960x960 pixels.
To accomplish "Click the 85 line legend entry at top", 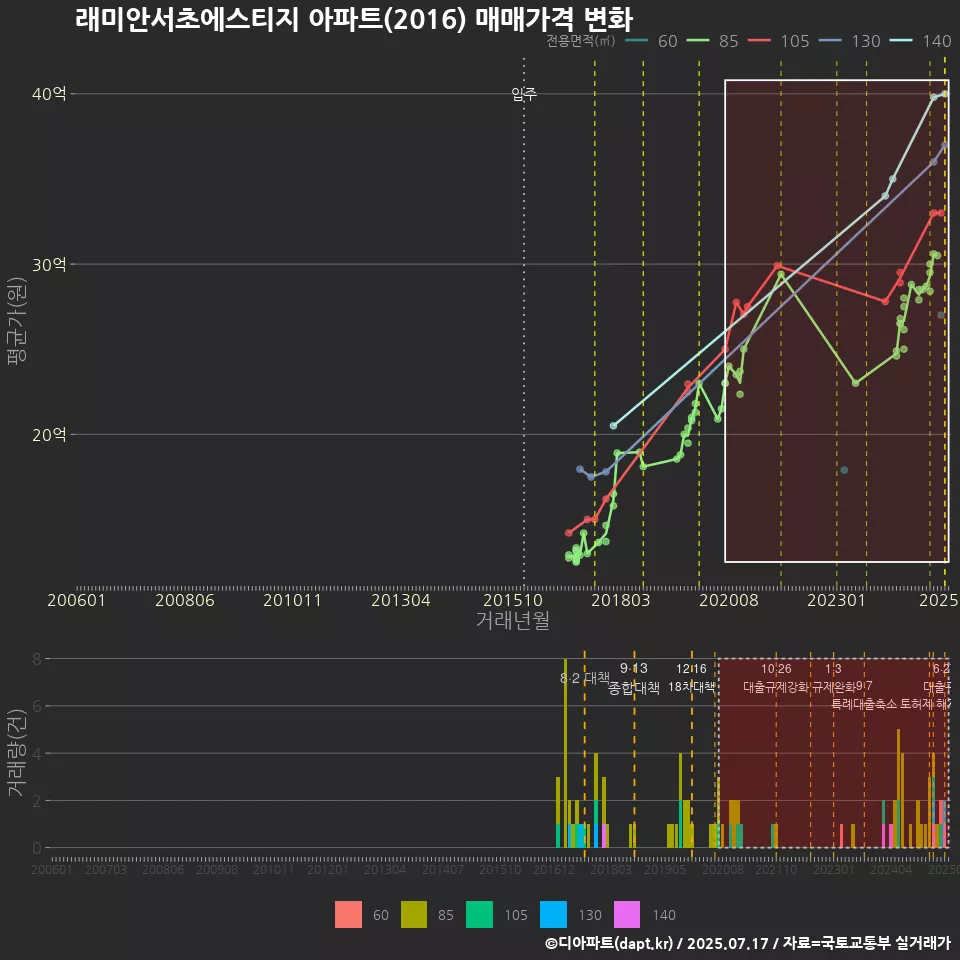I will pos(713,41).
